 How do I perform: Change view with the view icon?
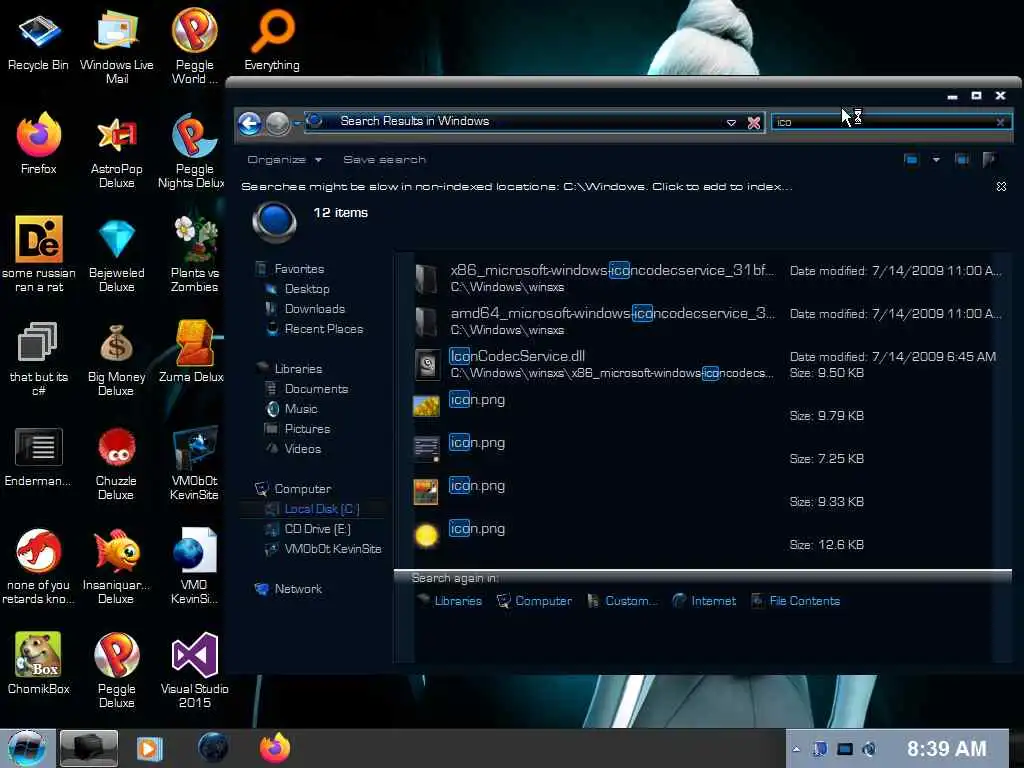[911, 159]
